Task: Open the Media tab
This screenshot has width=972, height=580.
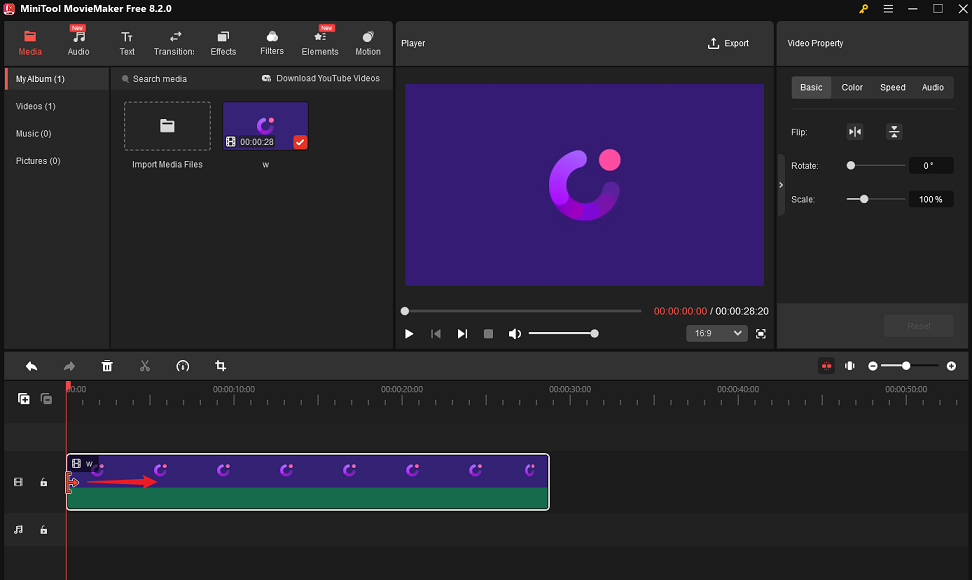Action: point(30,43)
